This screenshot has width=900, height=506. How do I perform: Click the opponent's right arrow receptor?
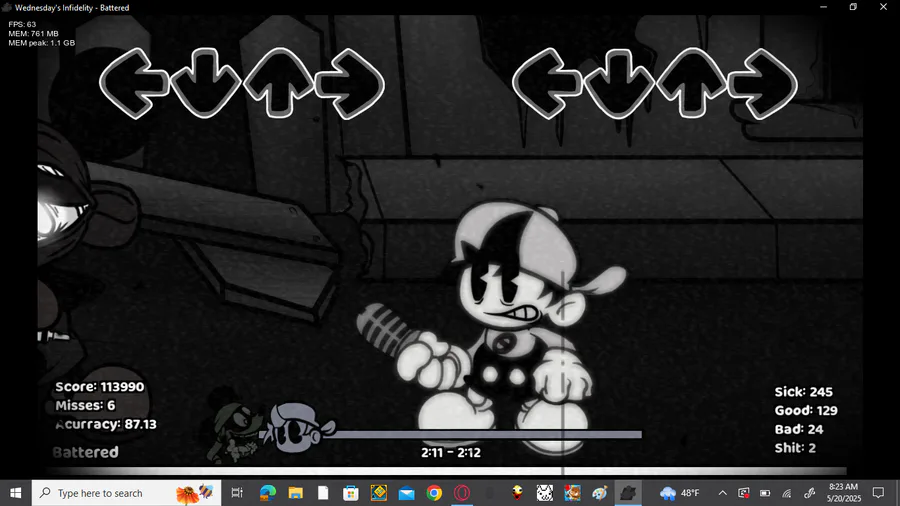click(x=350, y=84)
